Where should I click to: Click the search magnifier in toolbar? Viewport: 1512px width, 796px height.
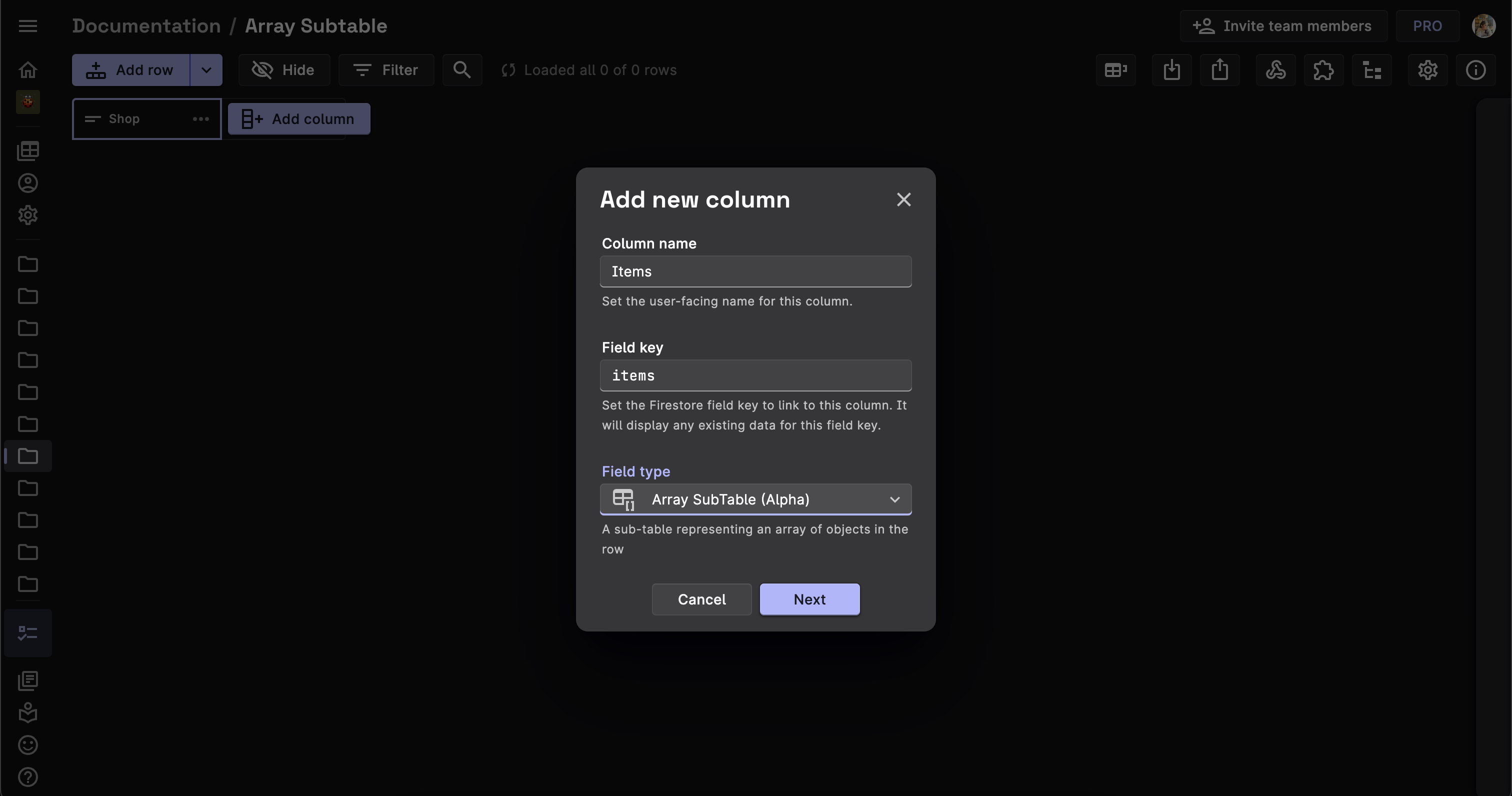point(462,70)
